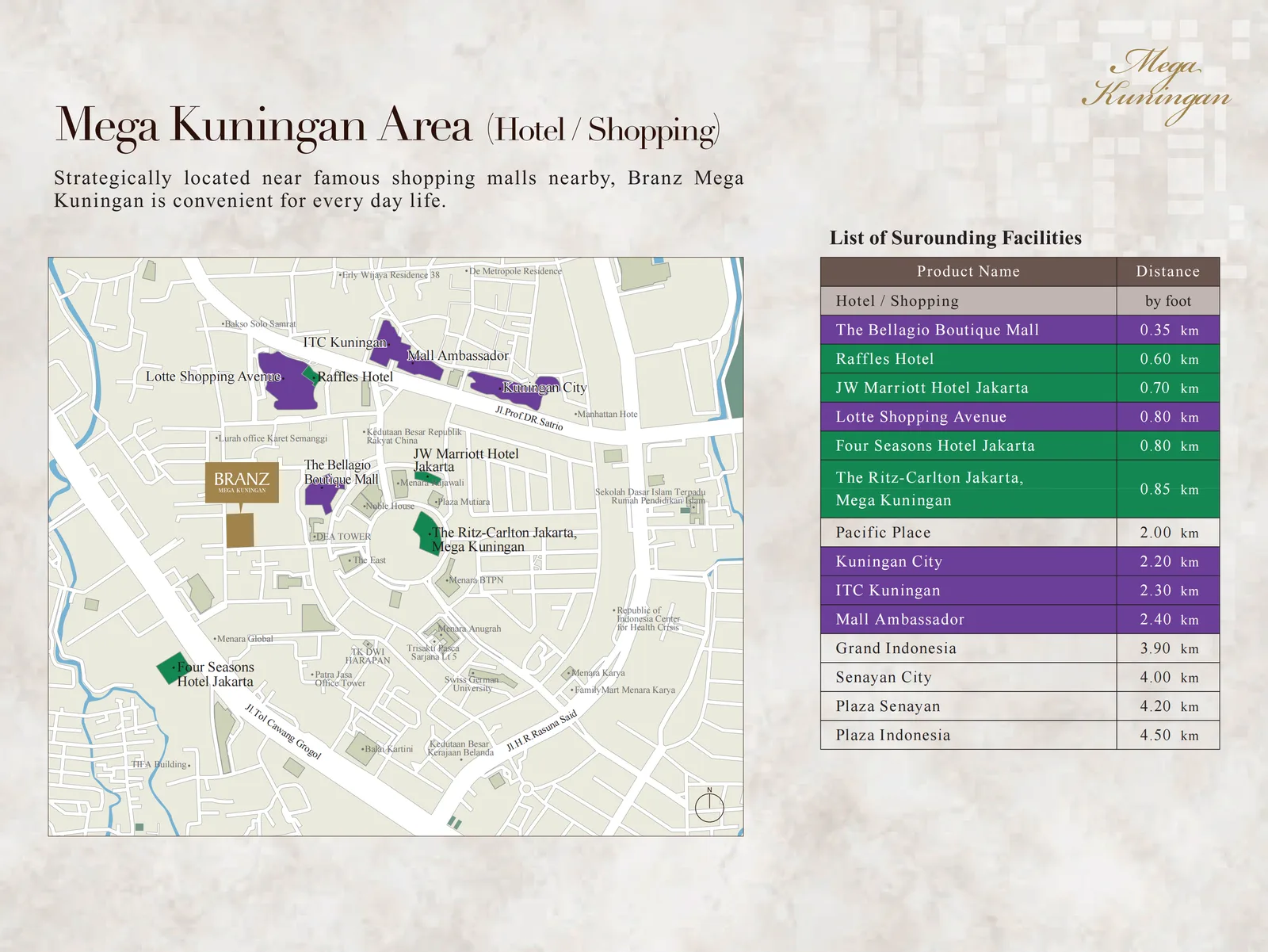Select 'Plaza Senayan' table row
The height and width of the screenshot is (952, 1268).
coord(1020,706)
